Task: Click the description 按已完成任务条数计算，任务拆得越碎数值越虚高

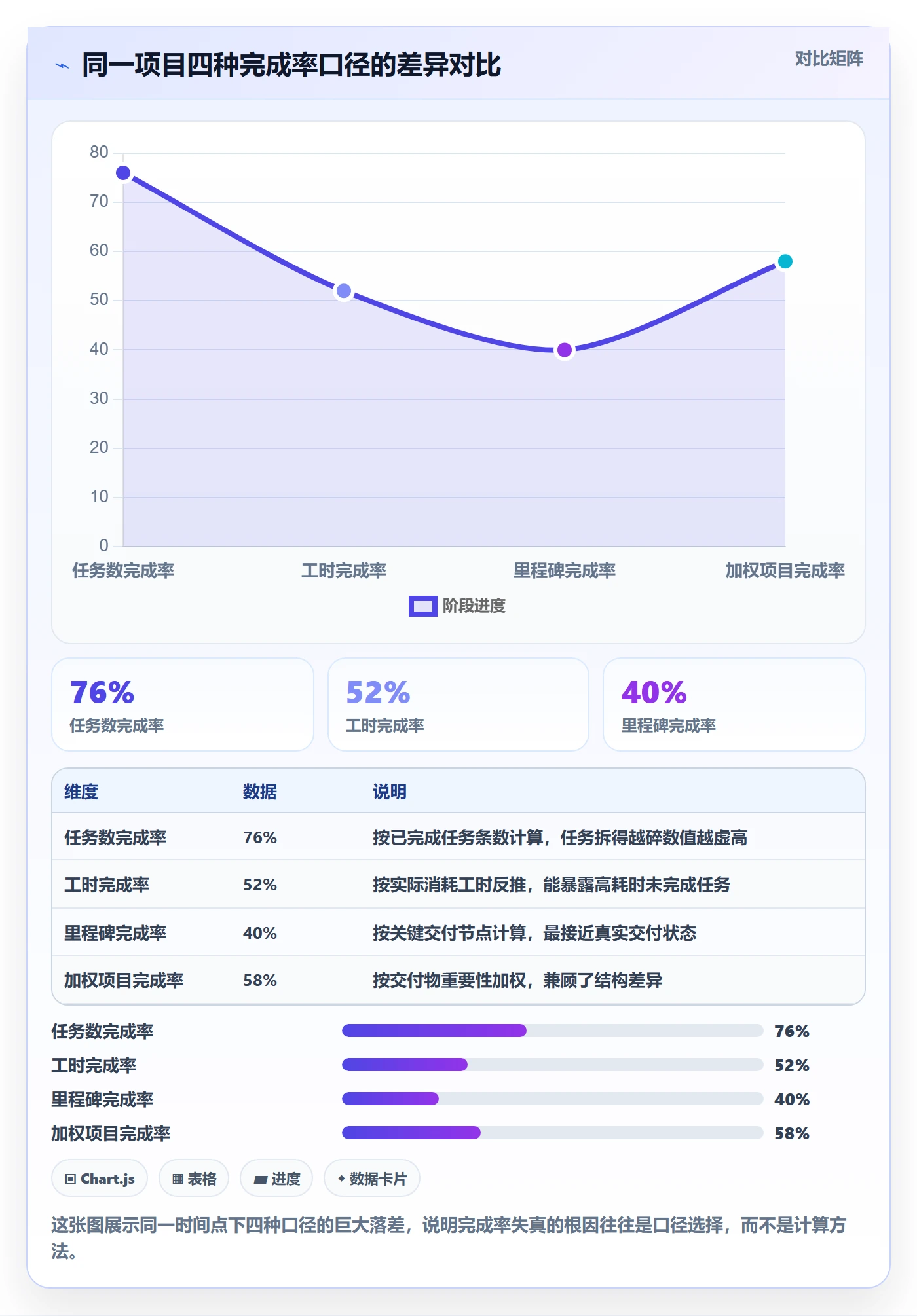Action: tap(560, 837)
